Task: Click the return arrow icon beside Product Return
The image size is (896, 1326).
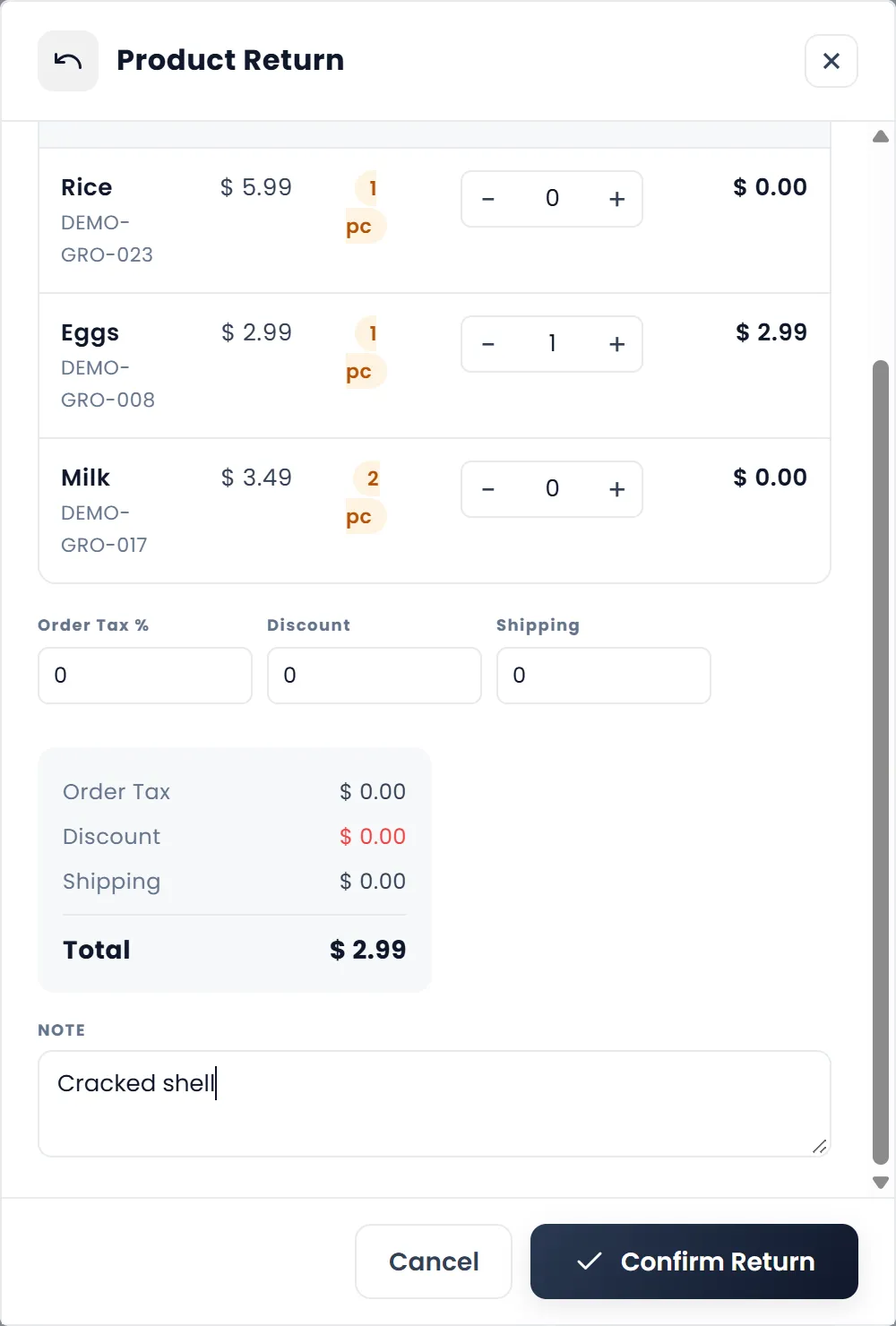Action: point(68,61)
